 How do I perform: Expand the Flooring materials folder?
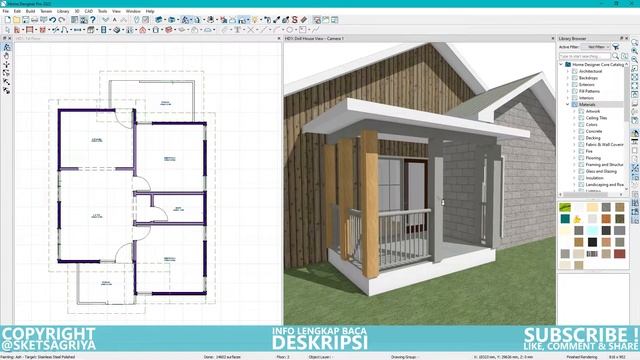[574, 158]
